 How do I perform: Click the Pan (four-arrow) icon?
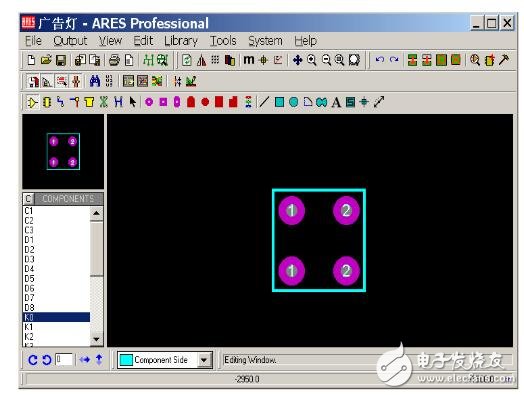(x=297, y=60)
